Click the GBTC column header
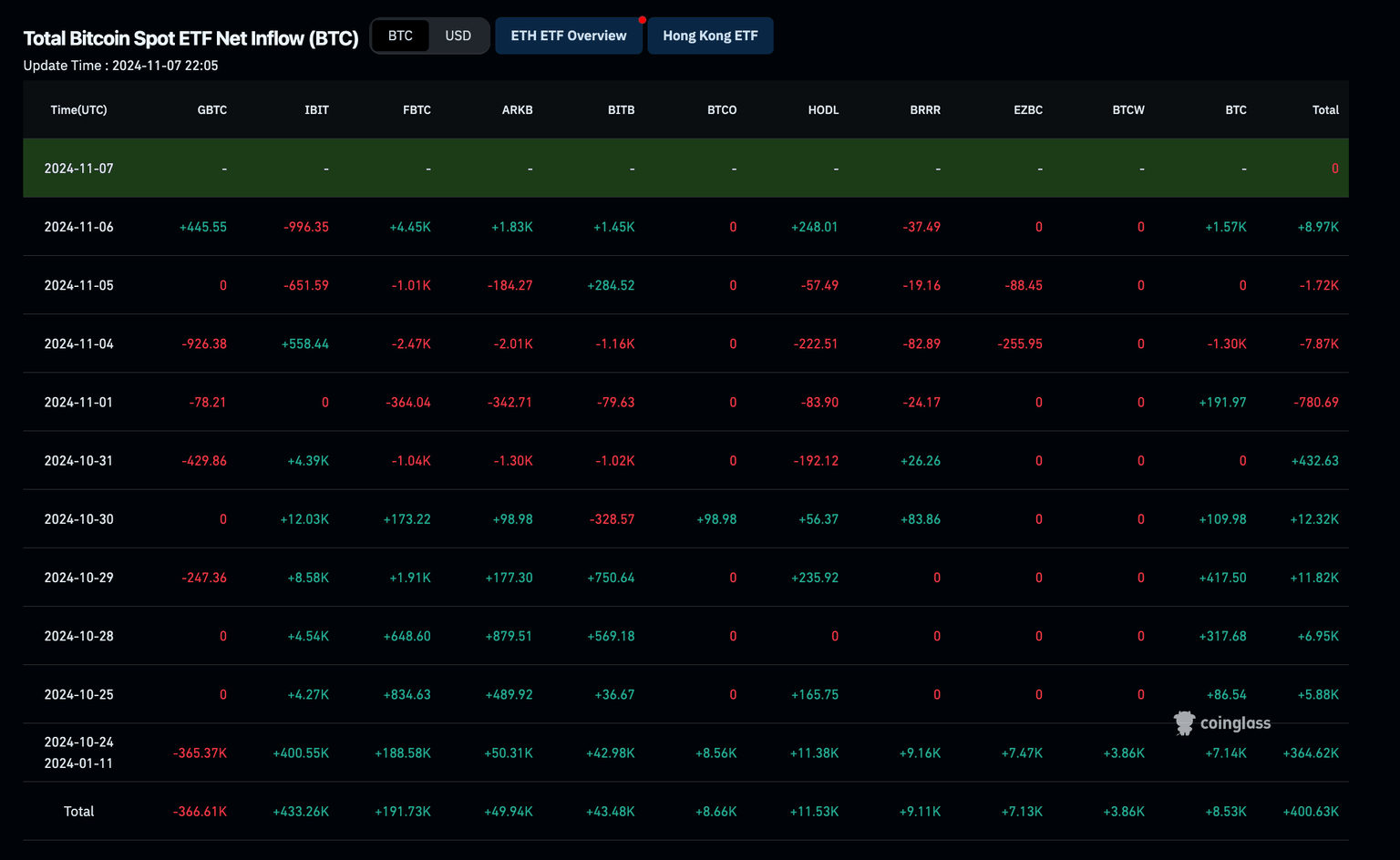This screenshot has height=860, width=1400. [x=211, y=110]
